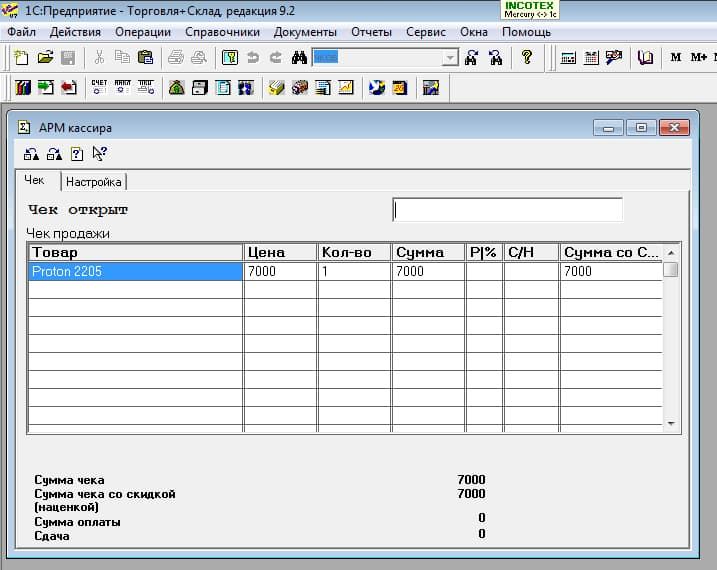The width and height of the screenshot is (717, 570).
Task: Click the form Help question-page icon in АРМ кассира
Action: [x=77, y=154]
